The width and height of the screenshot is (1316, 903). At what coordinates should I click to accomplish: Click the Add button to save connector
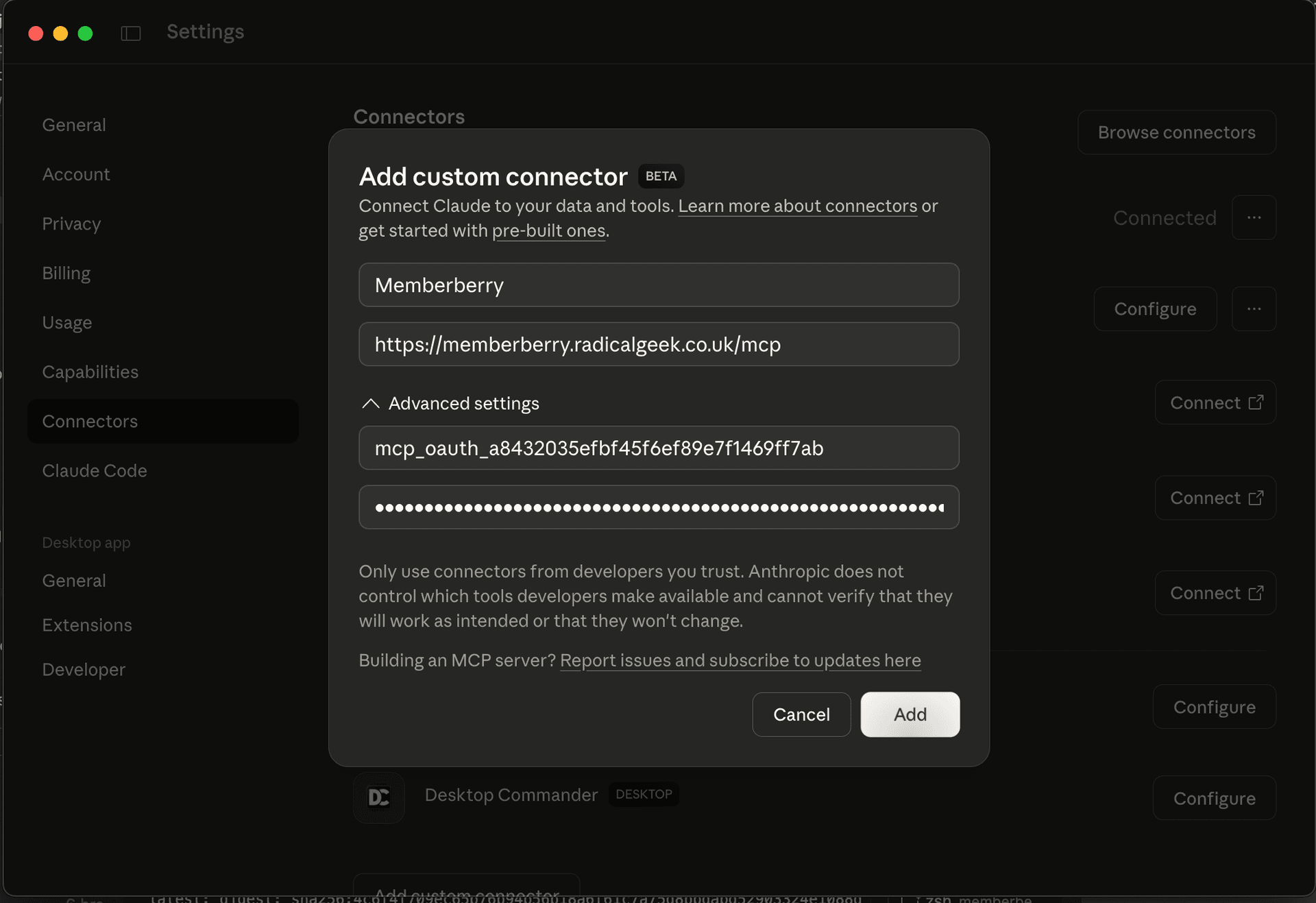tap(910, 714)
